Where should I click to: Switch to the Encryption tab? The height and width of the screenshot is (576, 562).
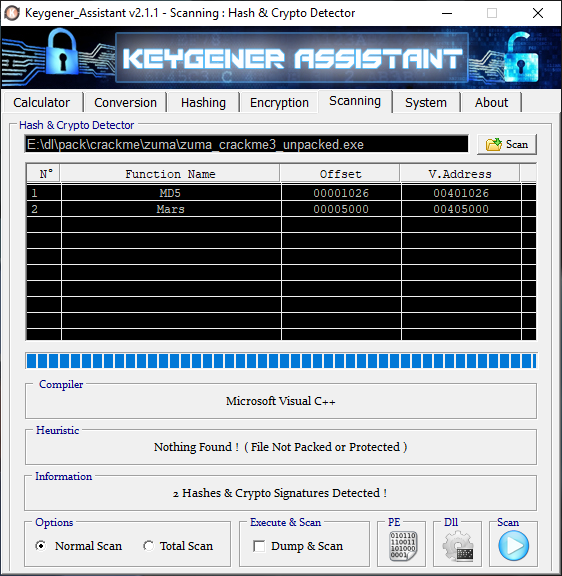[x=279, y=102]
